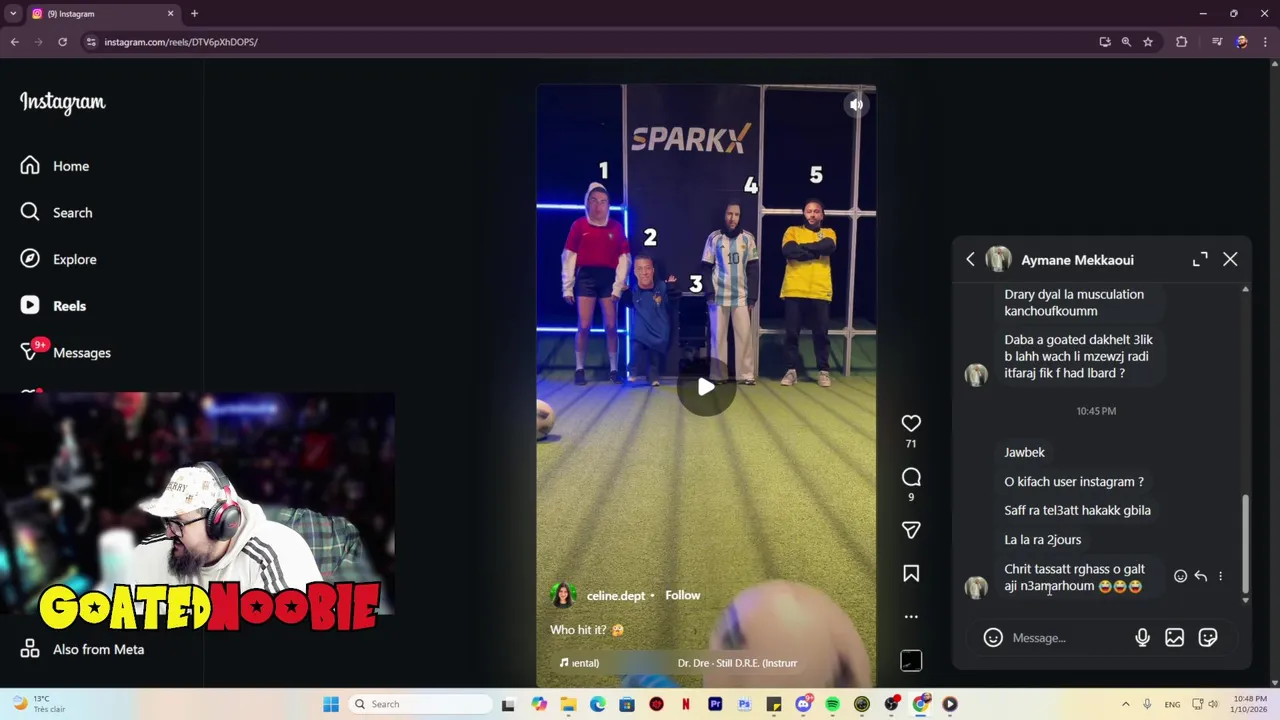Share the reel via paper plane icon
The width and height of the screenshot is (1280, 720).
(911, 530)
